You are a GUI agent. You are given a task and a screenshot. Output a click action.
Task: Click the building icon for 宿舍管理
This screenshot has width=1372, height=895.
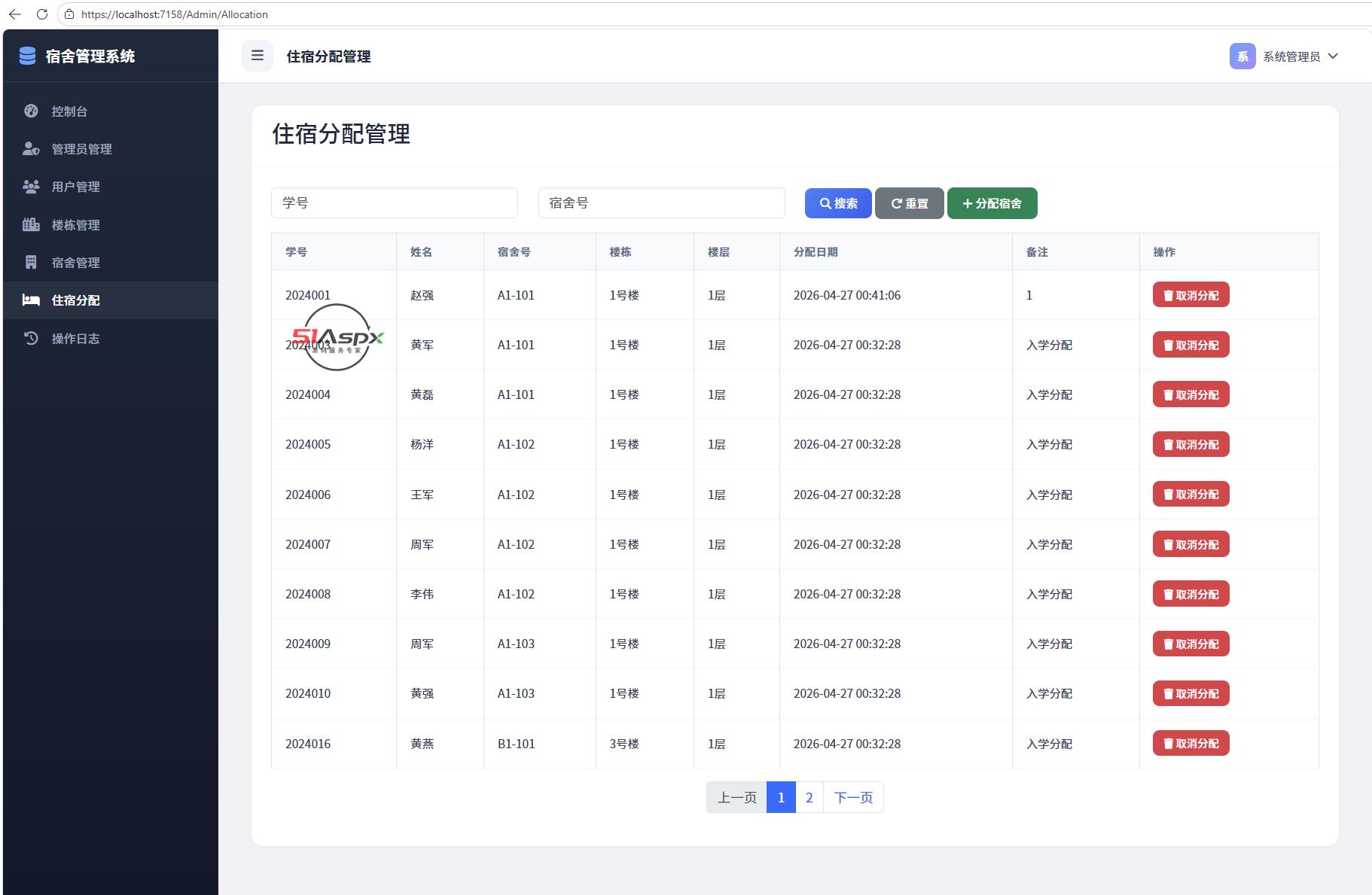click(31, 262)
